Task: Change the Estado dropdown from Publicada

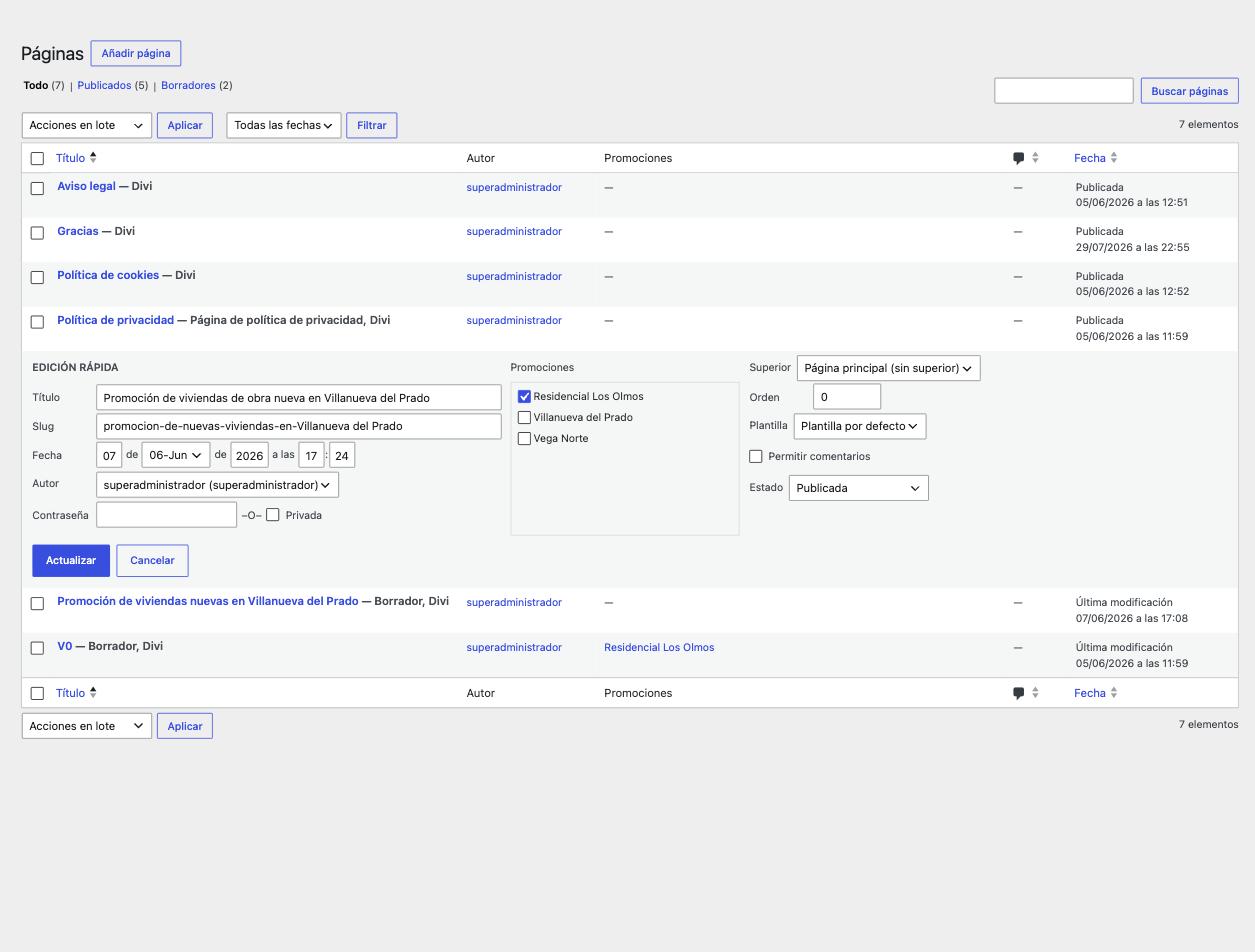Action: 858,488
